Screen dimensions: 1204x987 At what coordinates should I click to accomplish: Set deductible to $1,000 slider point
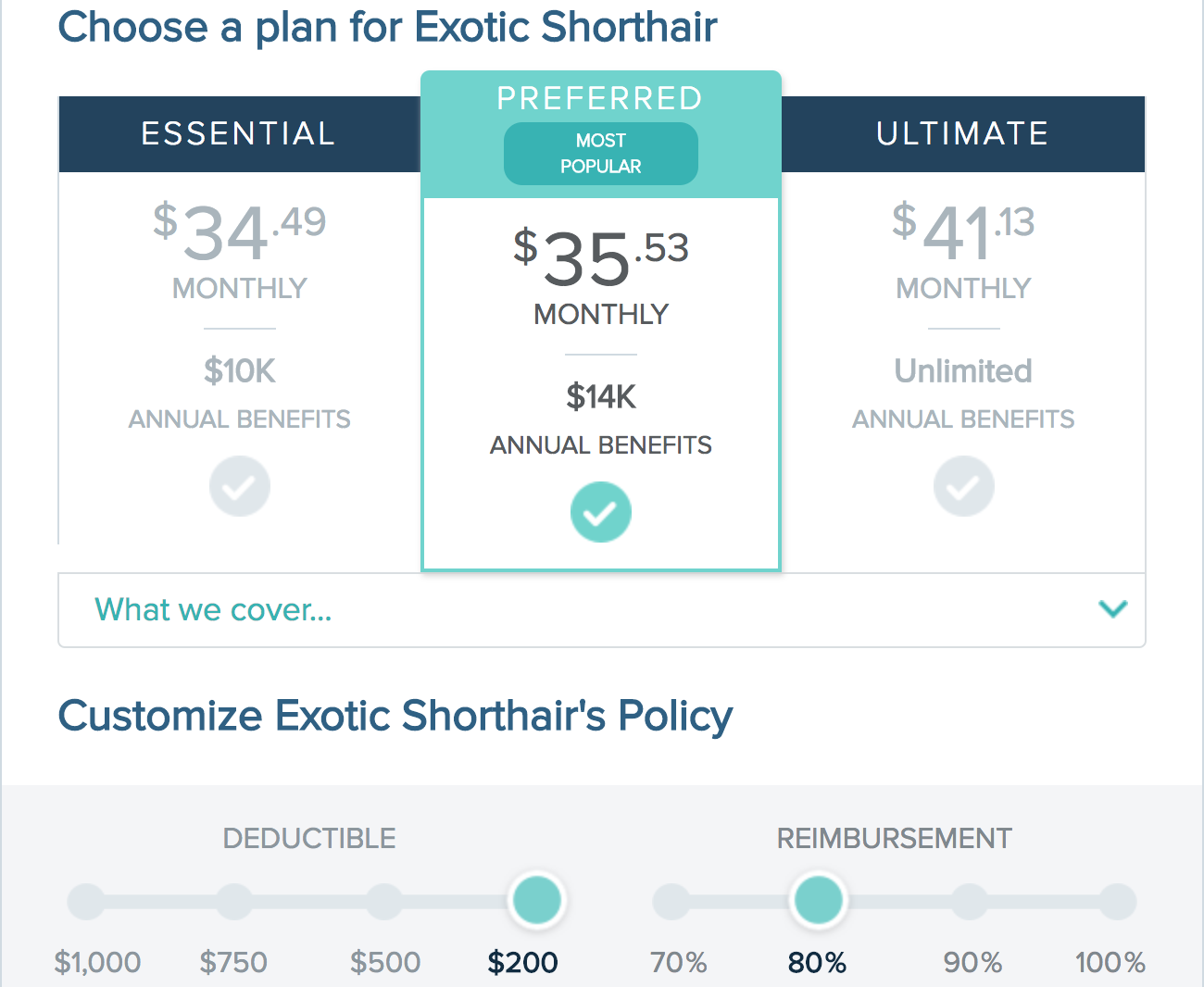tap(86, 902)
